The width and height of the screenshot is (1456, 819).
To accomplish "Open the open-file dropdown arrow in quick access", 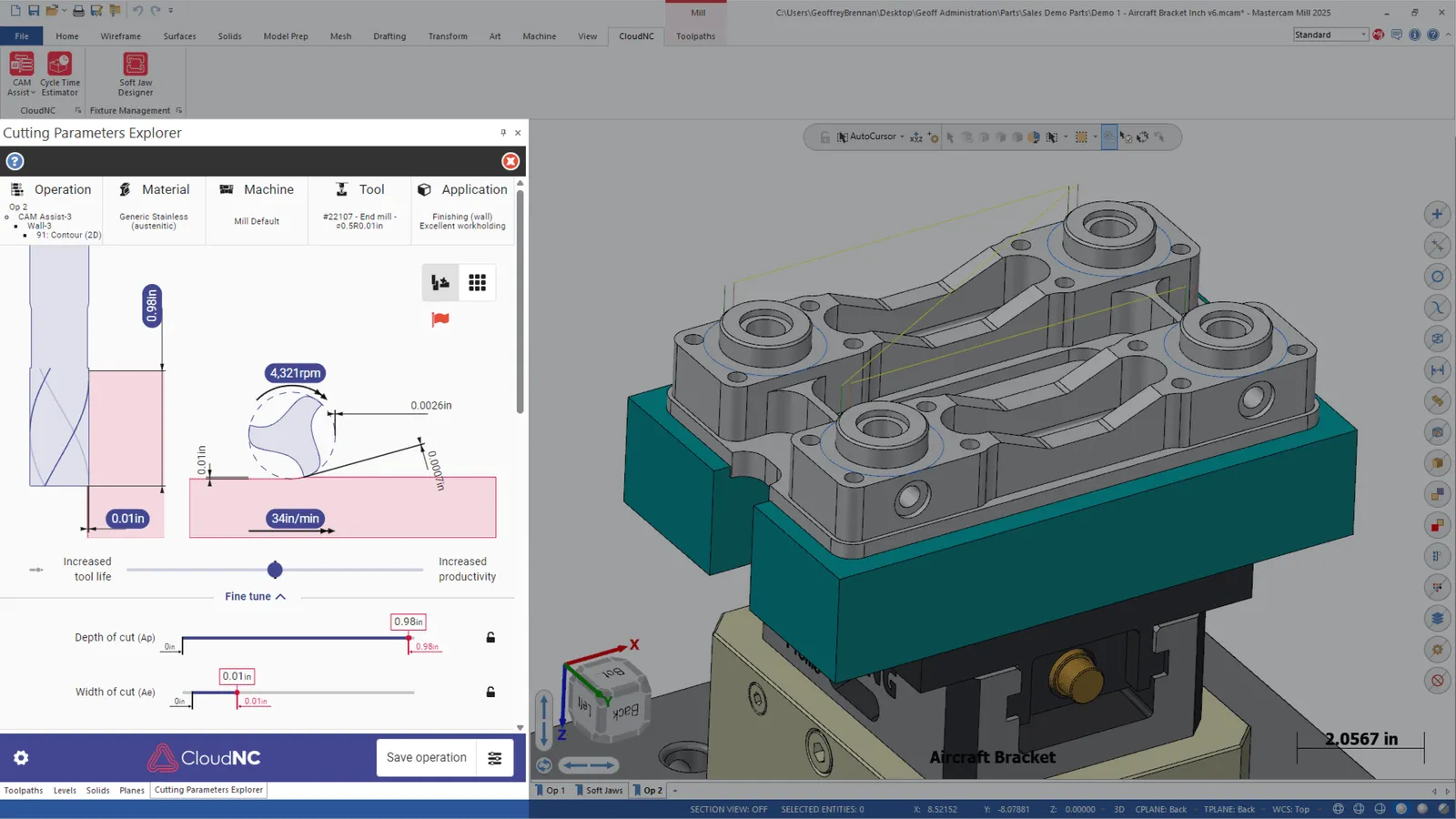I will 64,11.
